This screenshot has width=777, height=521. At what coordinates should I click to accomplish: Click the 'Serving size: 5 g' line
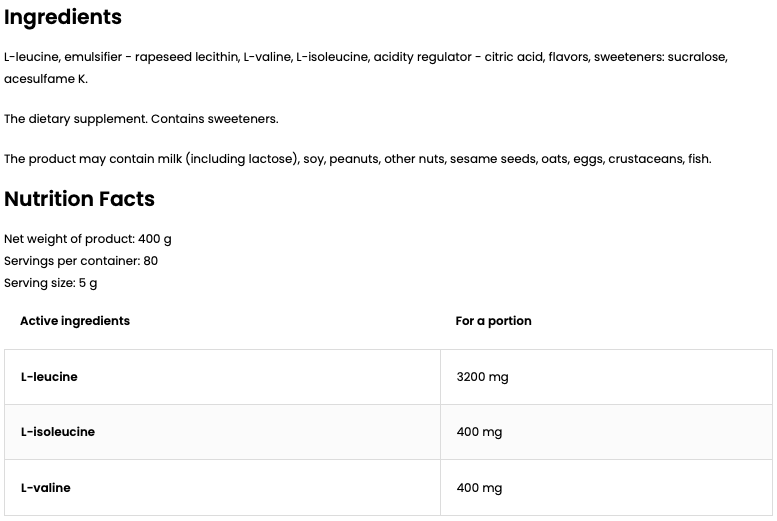pyautogui.click(x=51, y=283)
